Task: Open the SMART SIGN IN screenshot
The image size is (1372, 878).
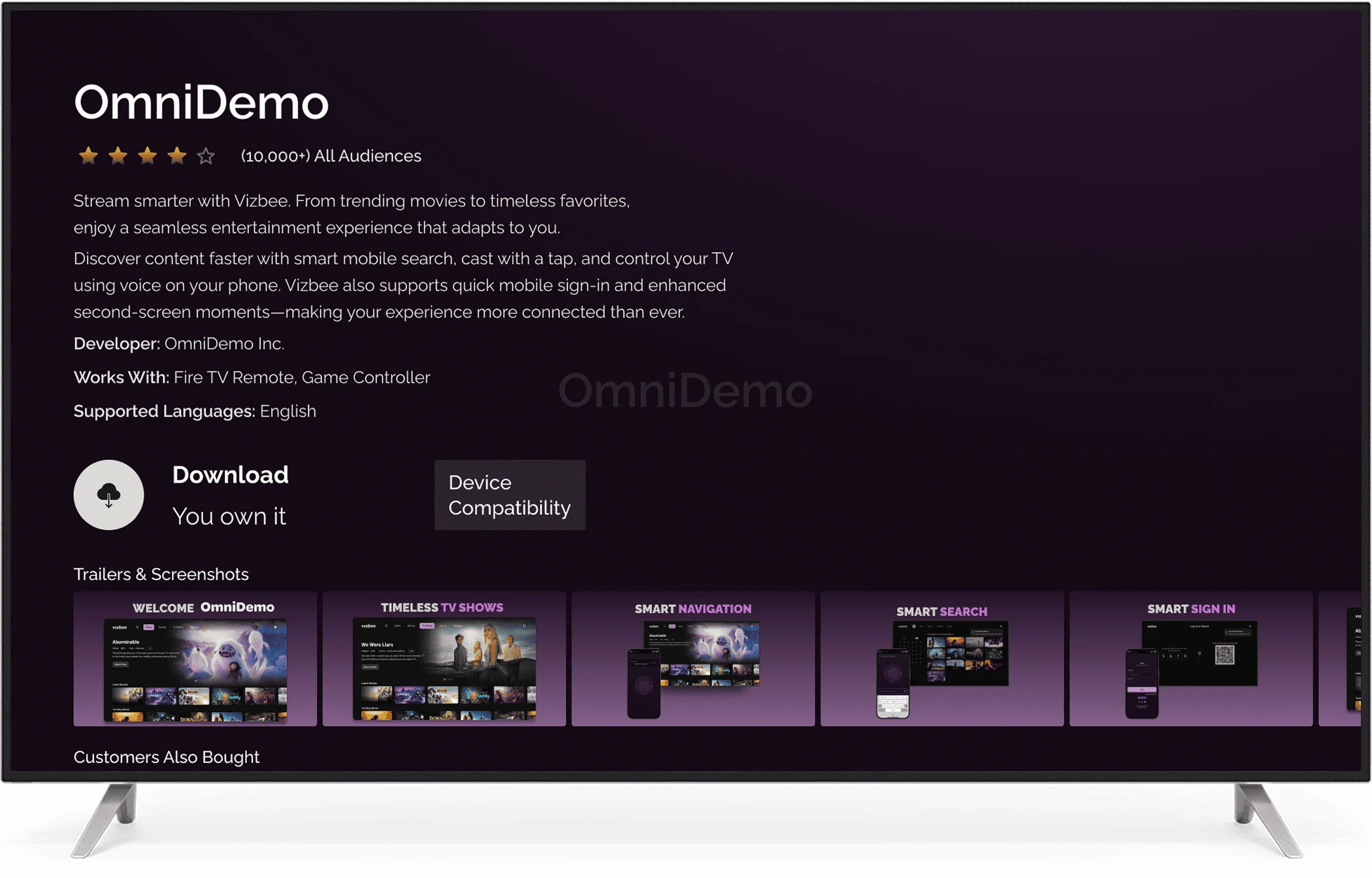Action: coord(1192,660)
